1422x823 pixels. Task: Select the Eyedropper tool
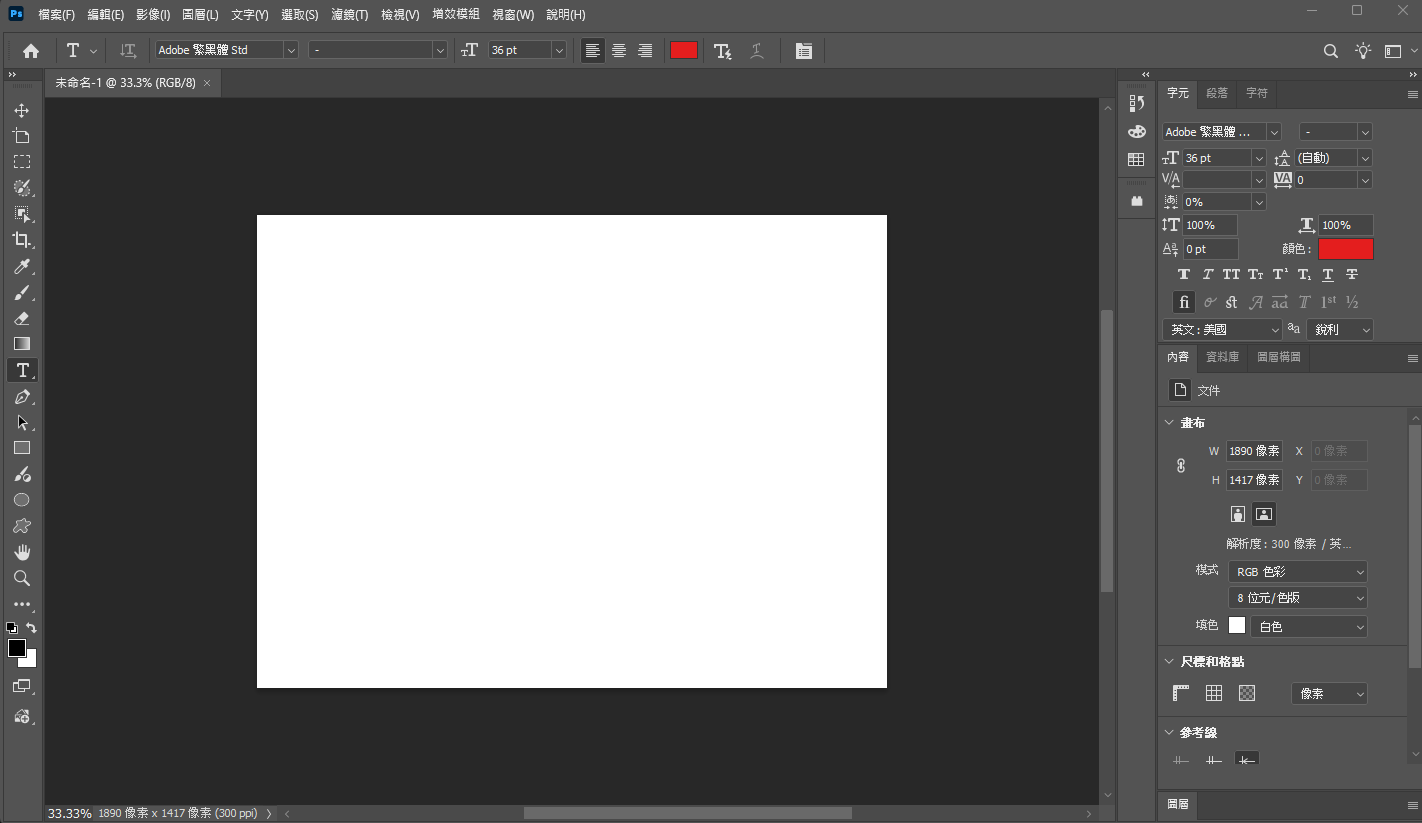pos(22,266)
